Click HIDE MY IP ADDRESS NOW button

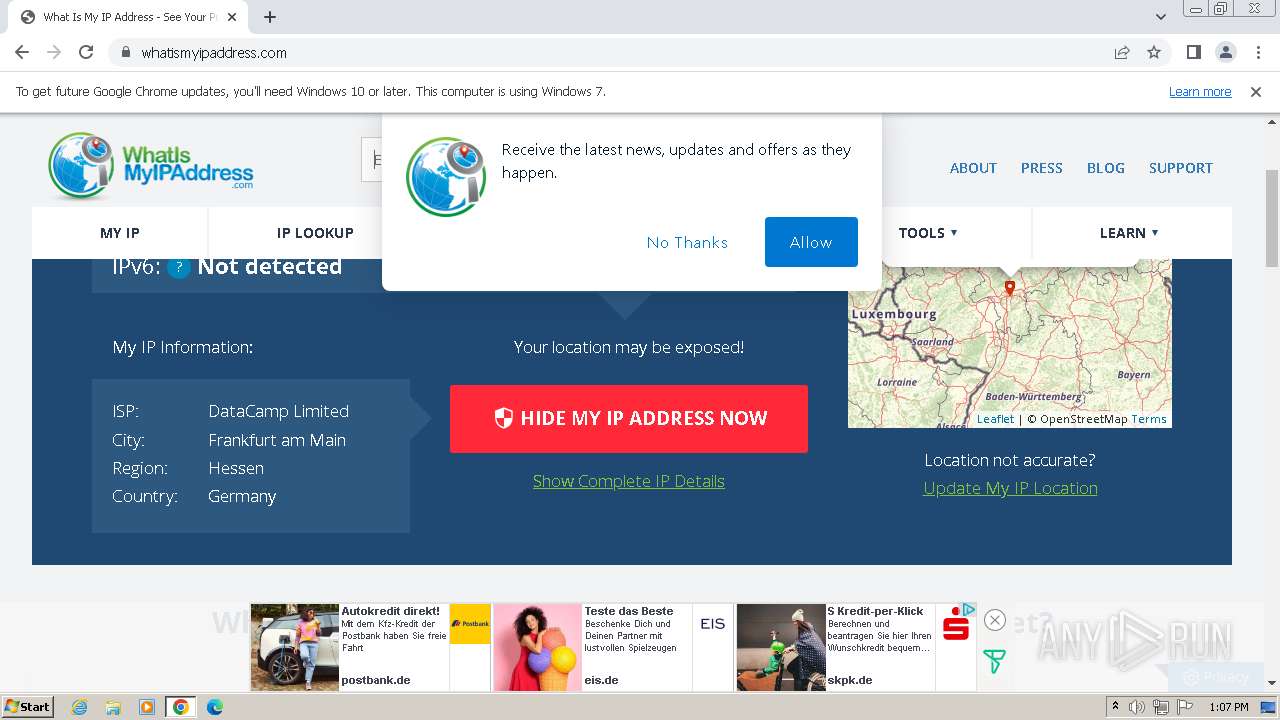pyautogui.click(x=629, y=419)
